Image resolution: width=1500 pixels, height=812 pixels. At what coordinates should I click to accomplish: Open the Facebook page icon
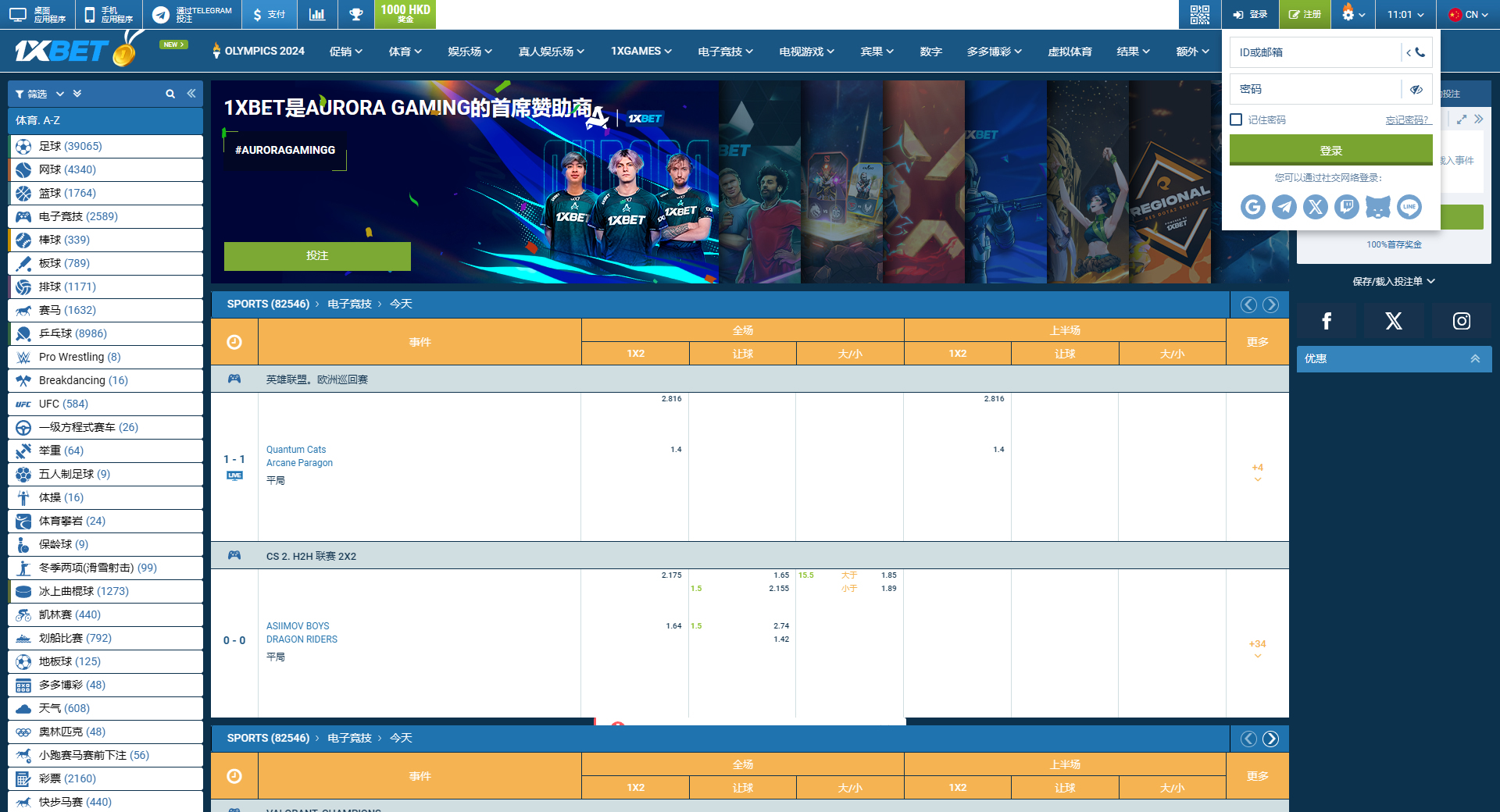click(1327, 321)
